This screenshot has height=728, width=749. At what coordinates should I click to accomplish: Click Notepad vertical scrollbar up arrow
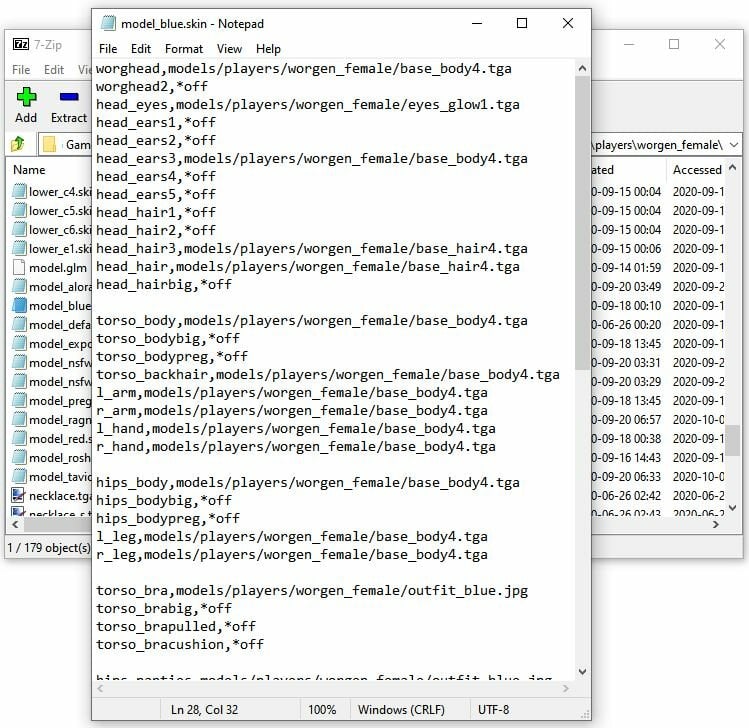[582, 68]
